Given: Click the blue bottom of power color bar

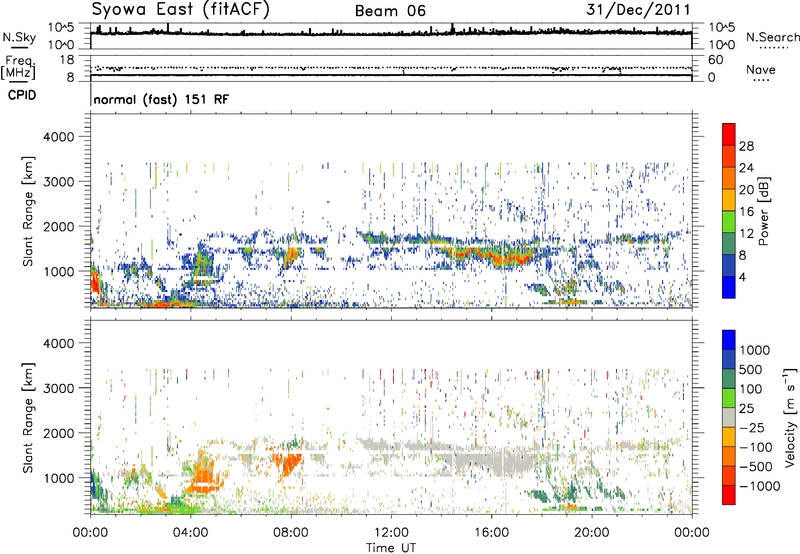Looking at the screenshot, I should click(x=729, y=287).
